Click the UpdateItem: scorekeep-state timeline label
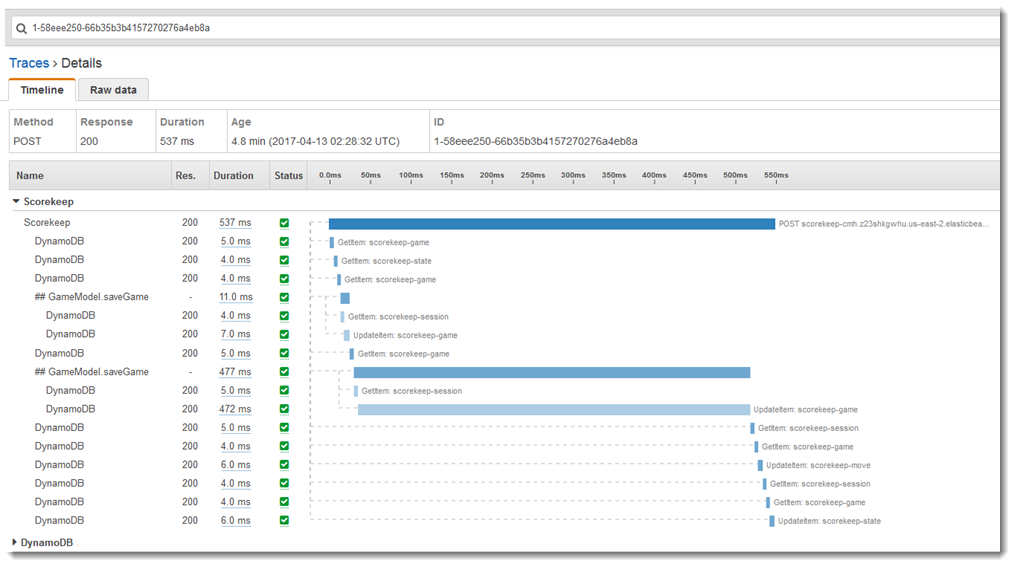The width and height of the screenshot is (1015, 567). [x=829, y=521]
